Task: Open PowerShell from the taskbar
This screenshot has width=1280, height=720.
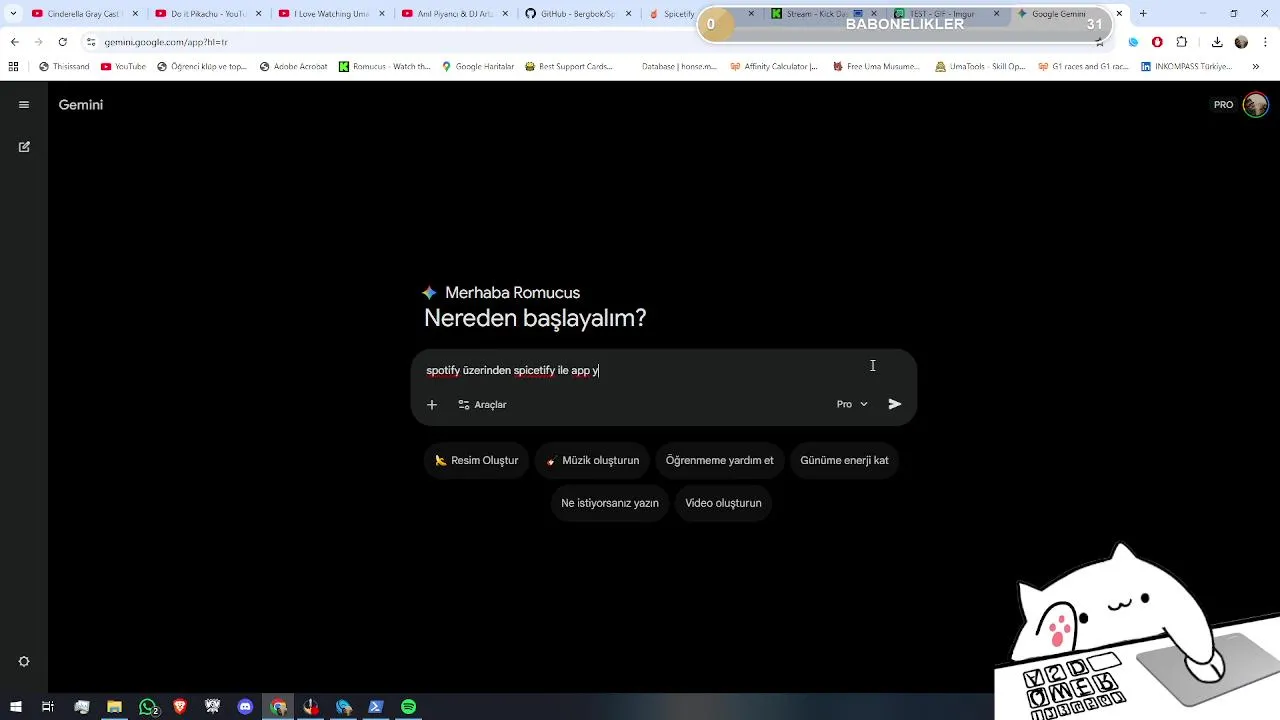Action: pyautogui.click(x=376, y=707)
